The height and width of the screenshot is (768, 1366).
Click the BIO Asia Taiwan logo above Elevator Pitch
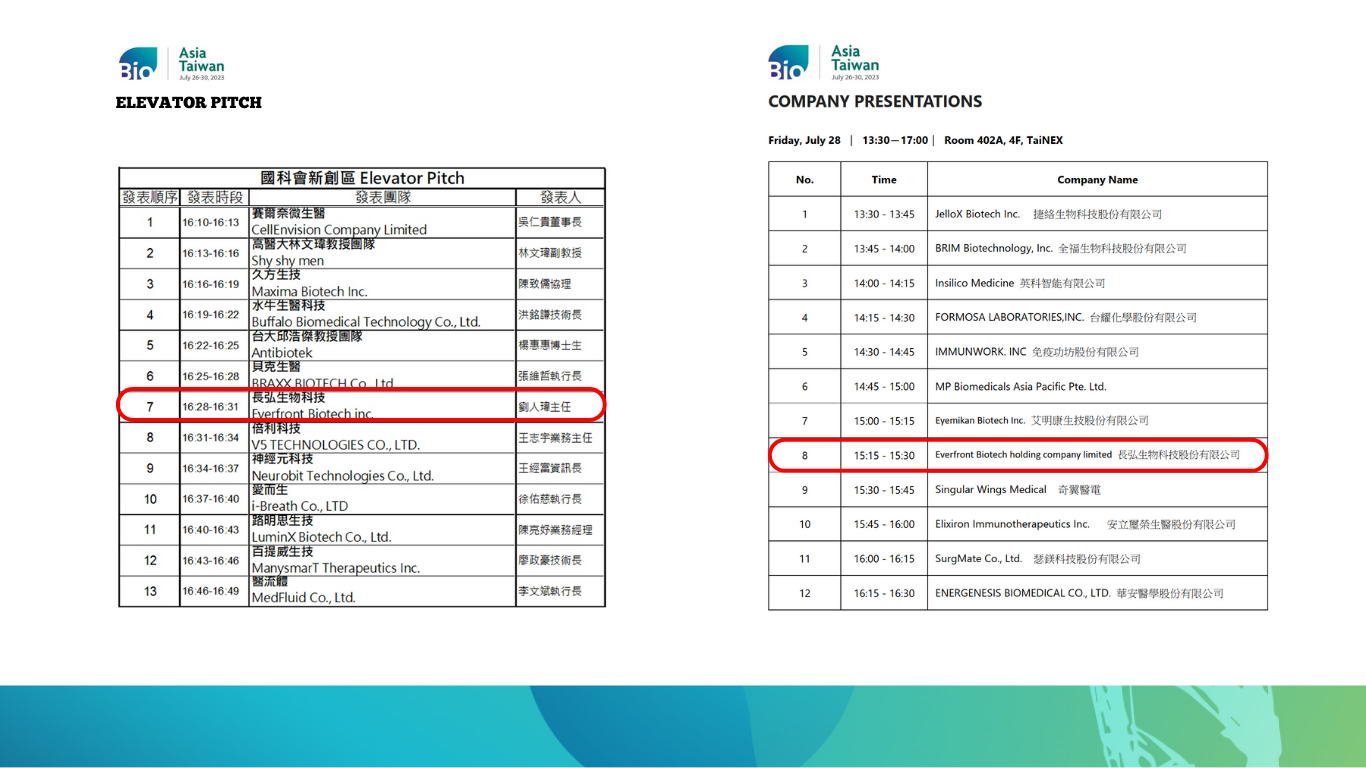pos(171,63)
